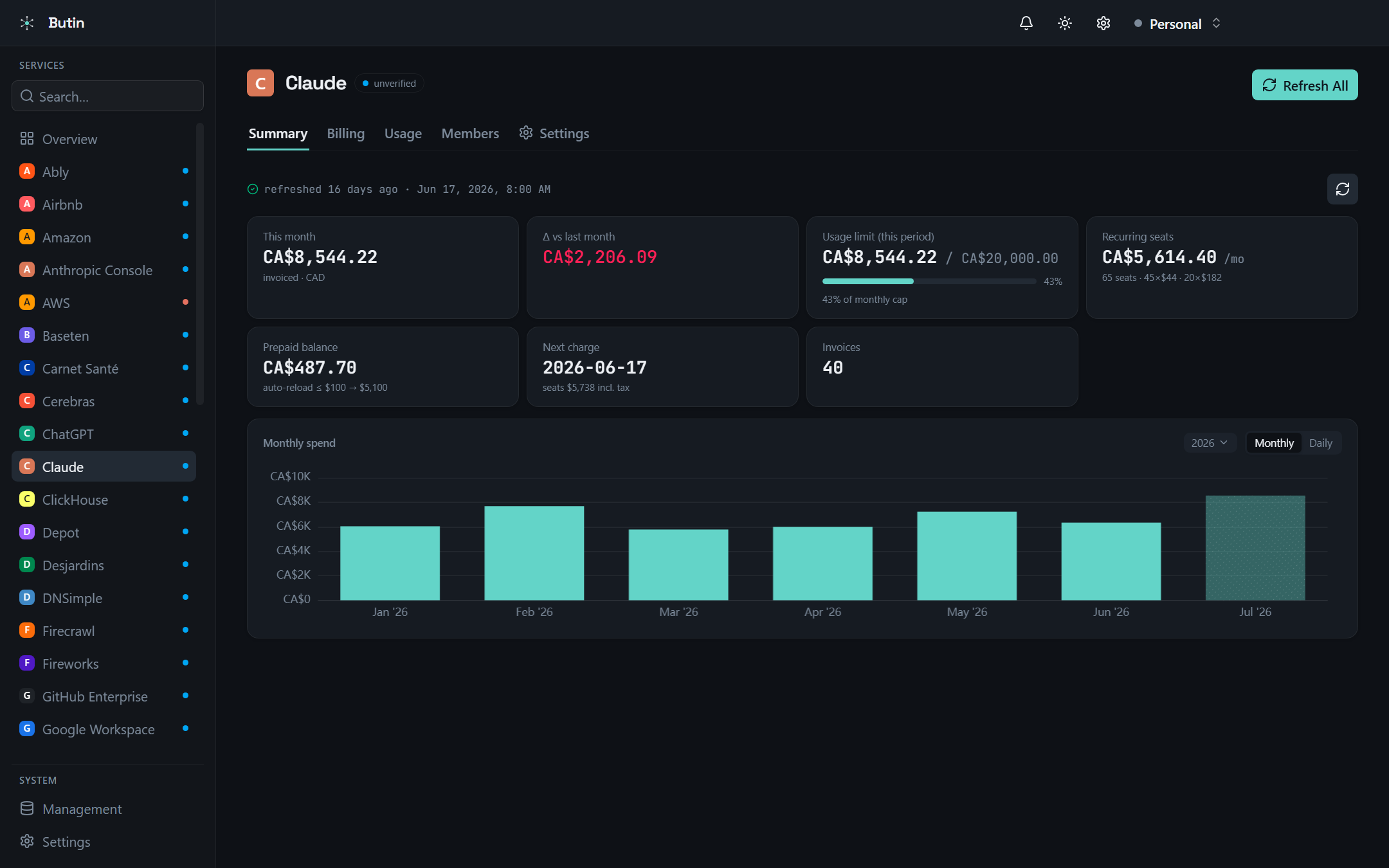Click the Google Workspace icon
The height and width of the screenshot is (868, 1389).
coord(27,728)
